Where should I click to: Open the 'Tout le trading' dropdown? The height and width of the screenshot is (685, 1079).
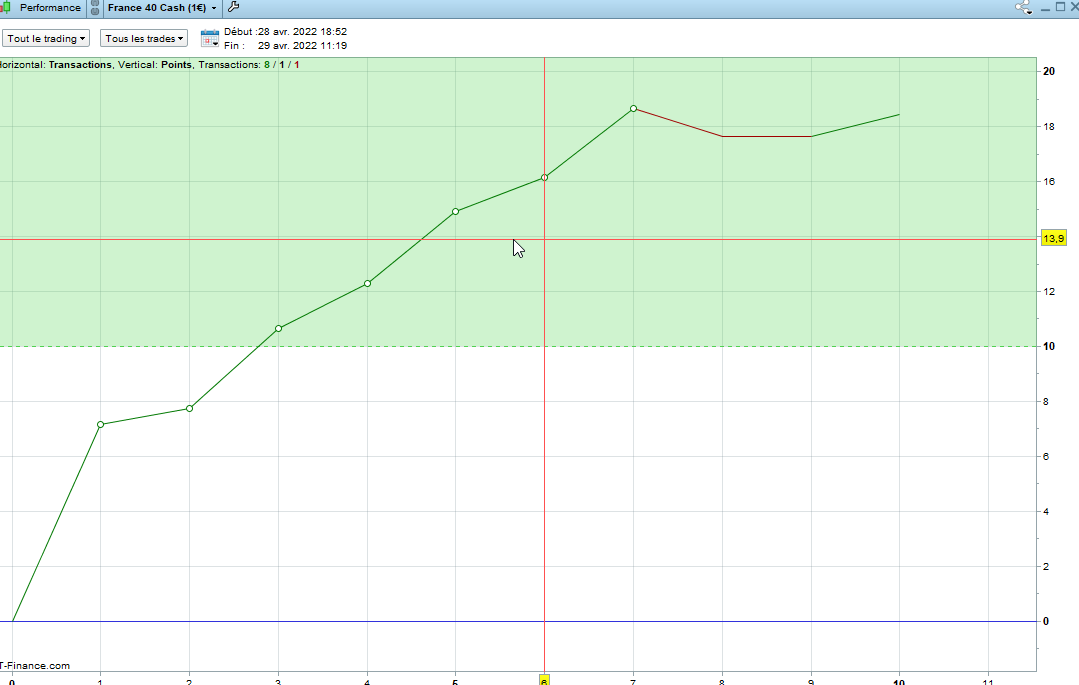(46, 39)
